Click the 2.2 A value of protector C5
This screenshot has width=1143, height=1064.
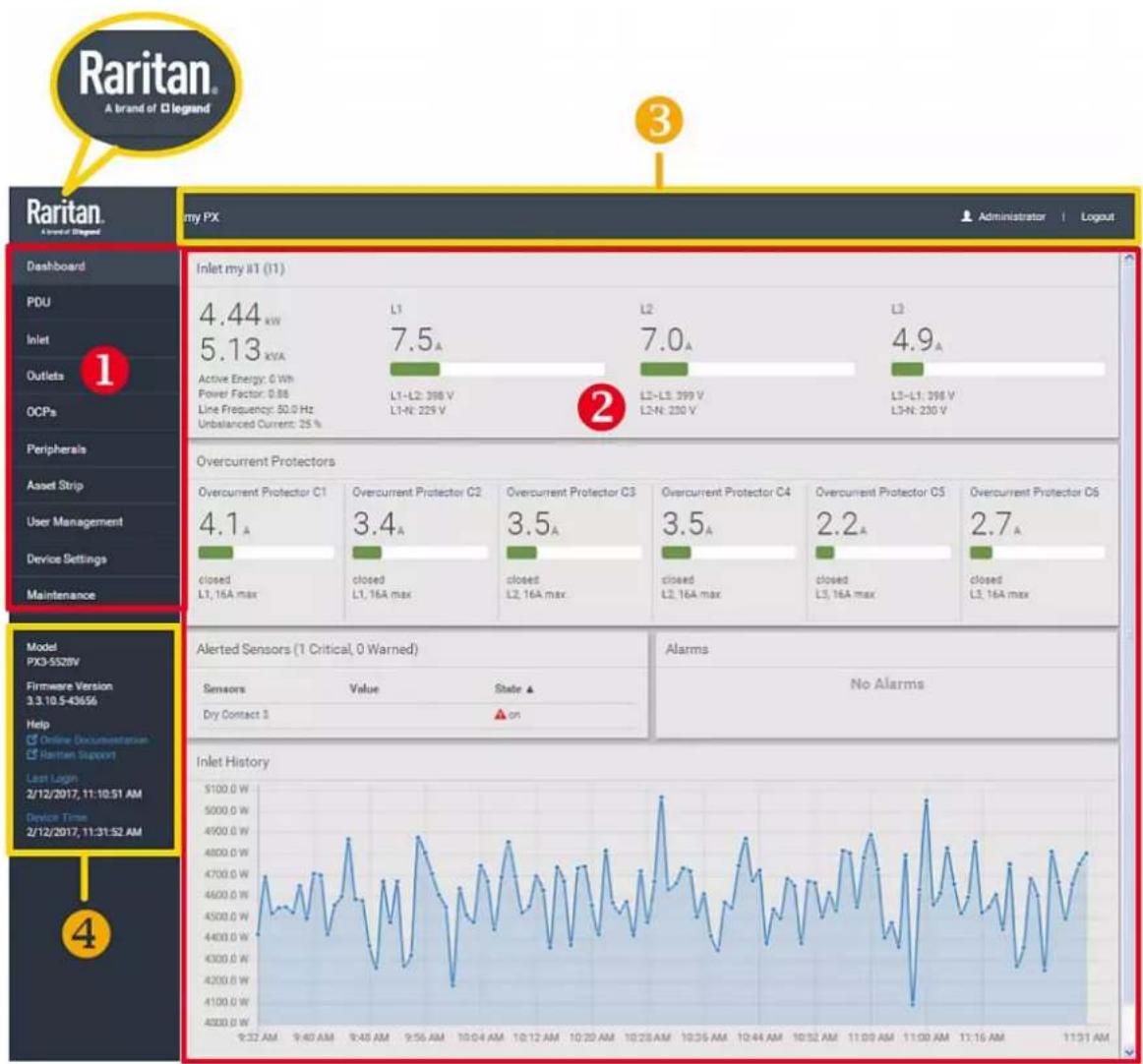[841, 524]
